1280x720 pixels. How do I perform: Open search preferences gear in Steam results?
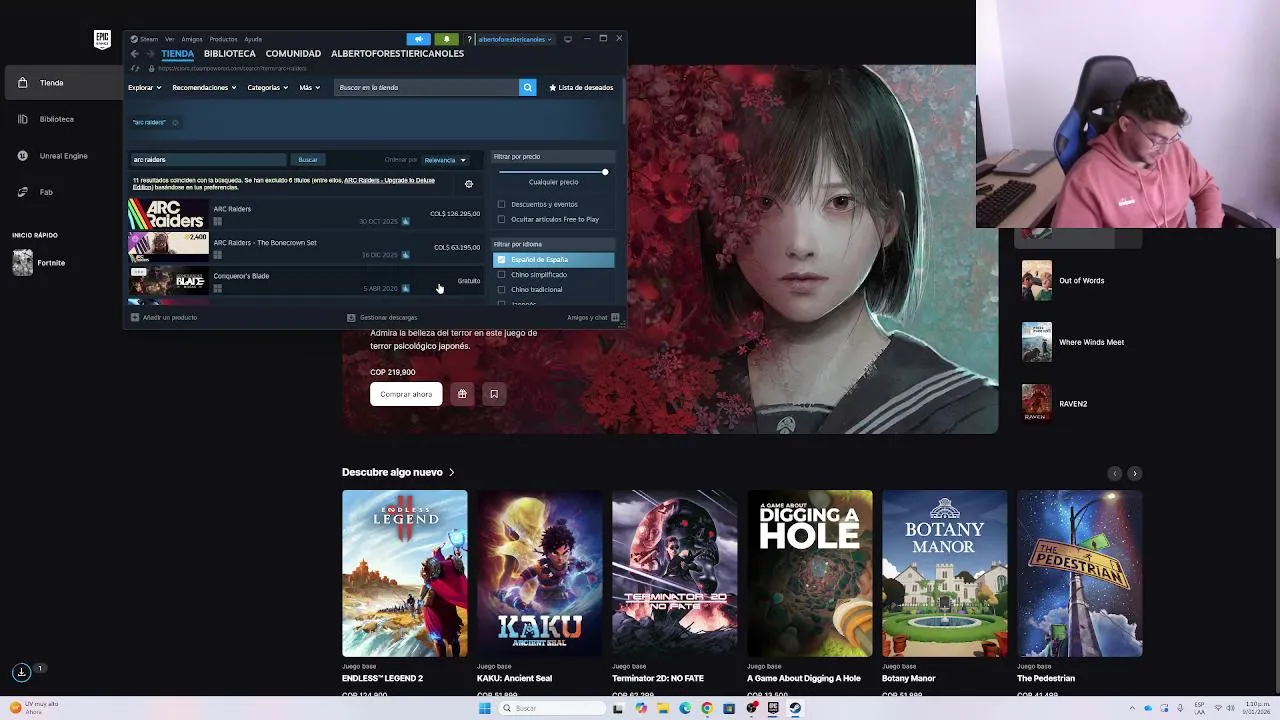[x=469, y=184]
